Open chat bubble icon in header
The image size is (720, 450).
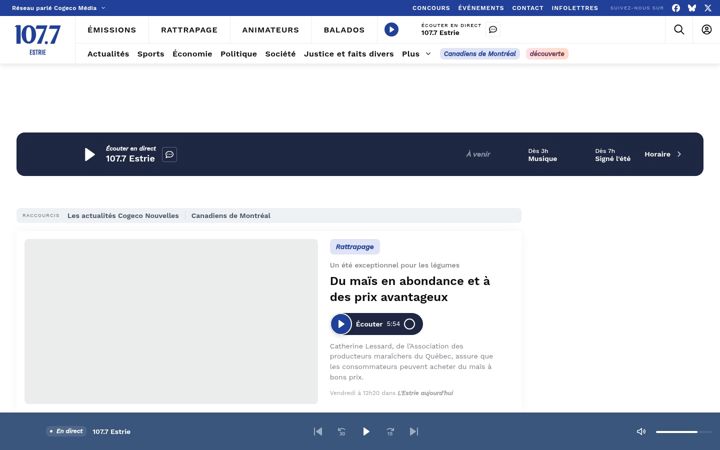click(493, 30)
